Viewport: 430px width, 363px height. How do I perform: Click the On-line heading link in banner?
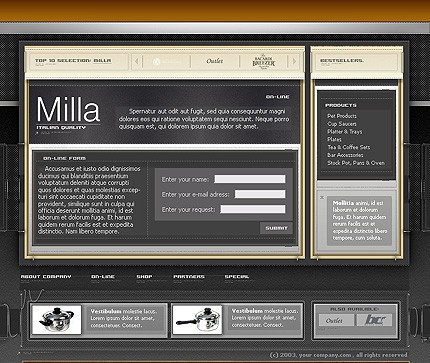tap(278, 97)
